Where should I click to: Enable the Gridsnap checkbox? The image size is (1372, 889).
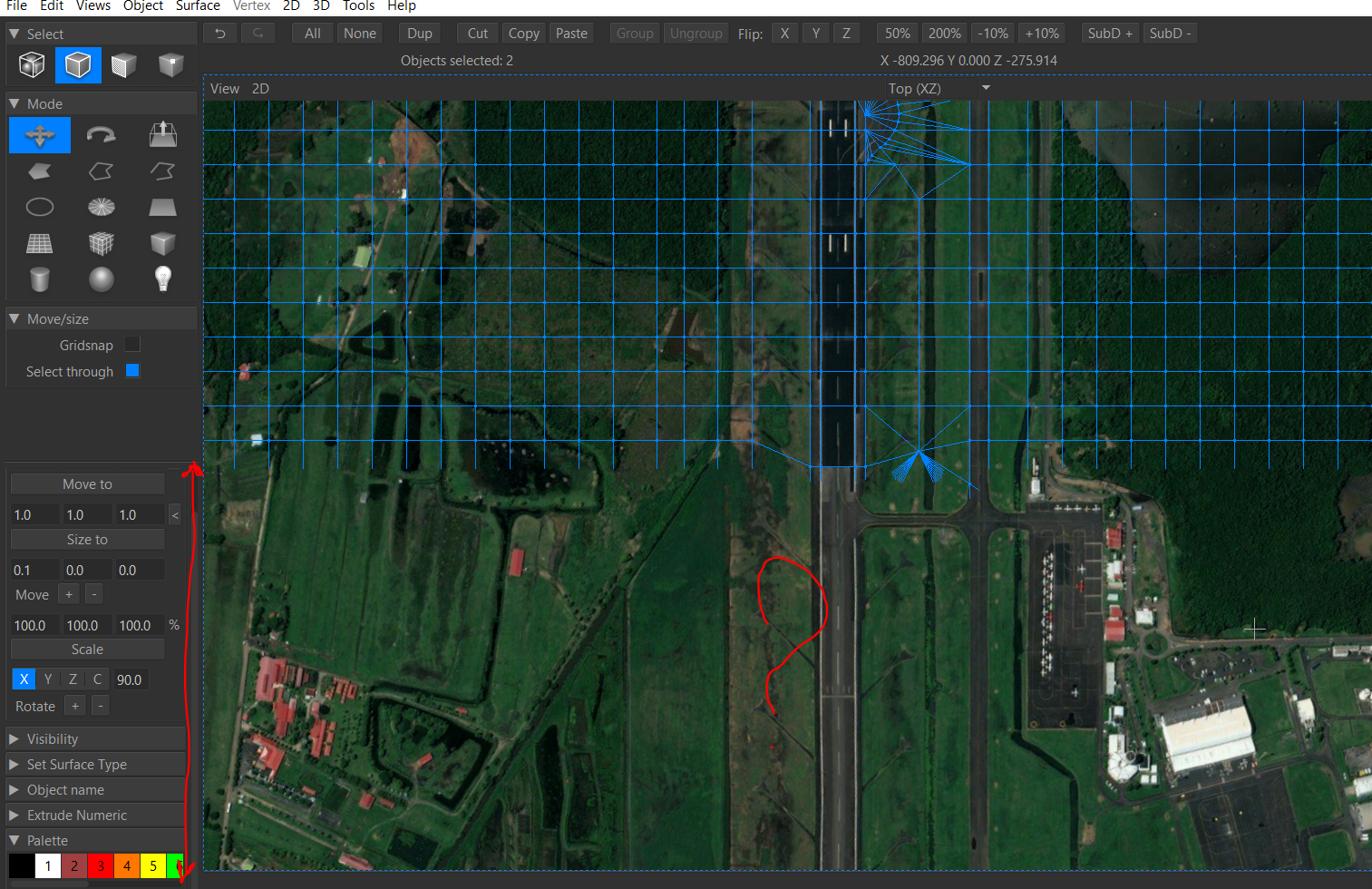click(132, 345)
